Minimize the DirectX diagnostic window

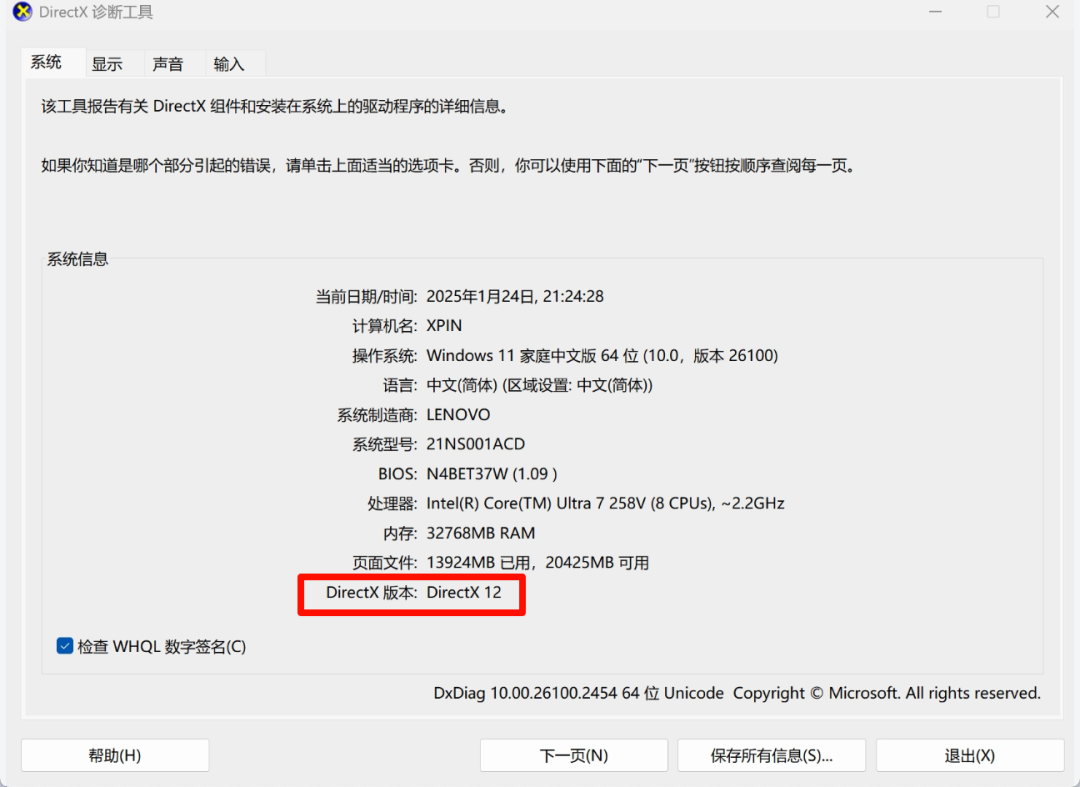click(935, 12)
